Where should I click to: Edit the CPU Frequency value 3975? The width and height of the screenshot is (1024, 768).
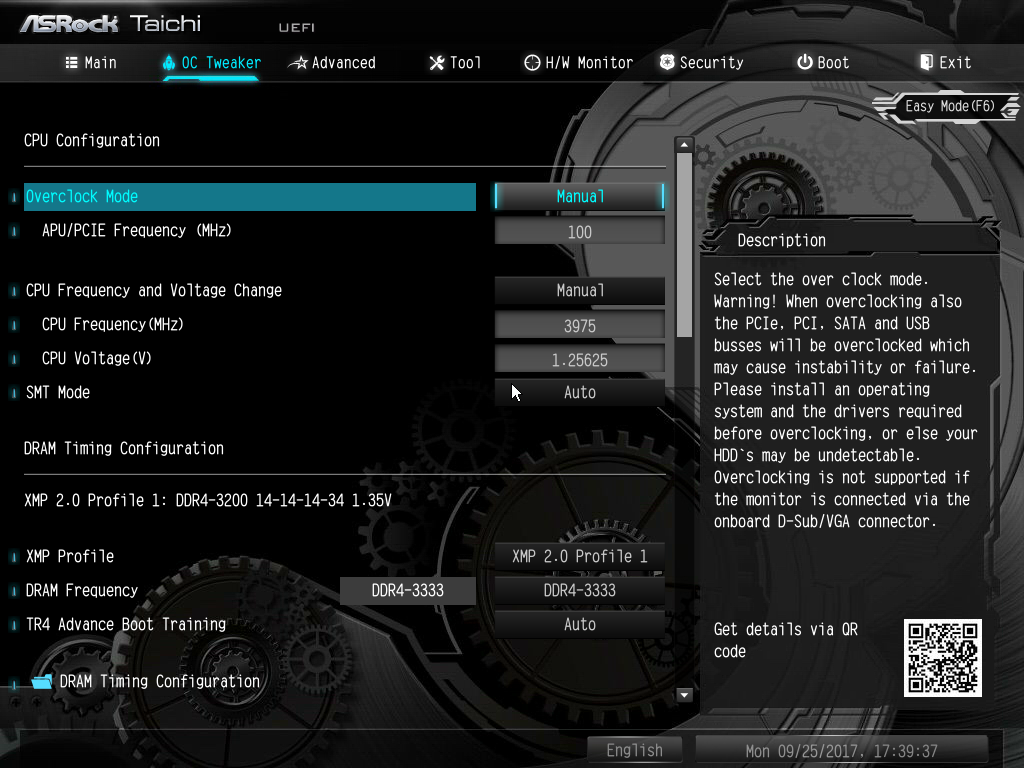click(580, 325)
